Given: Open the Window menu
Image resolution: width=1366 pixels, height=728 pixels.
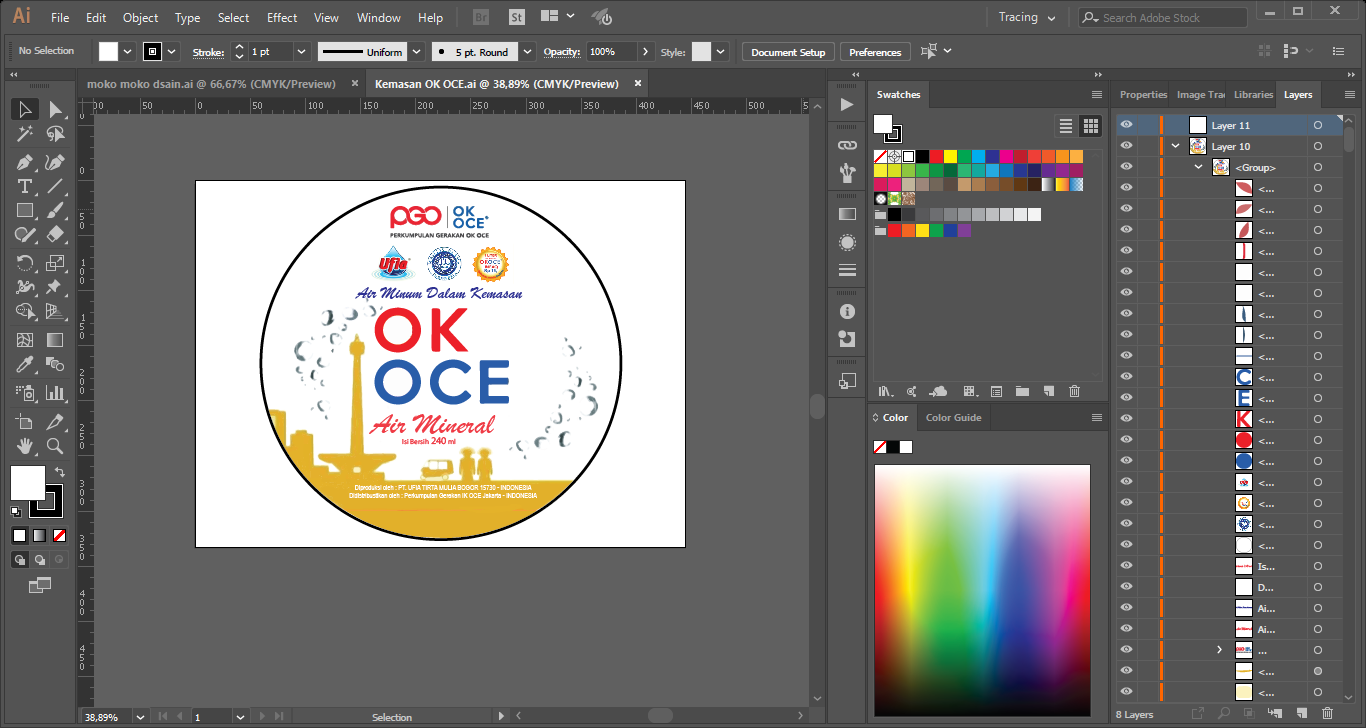Looking at the screenshot, I should point(379,18).
